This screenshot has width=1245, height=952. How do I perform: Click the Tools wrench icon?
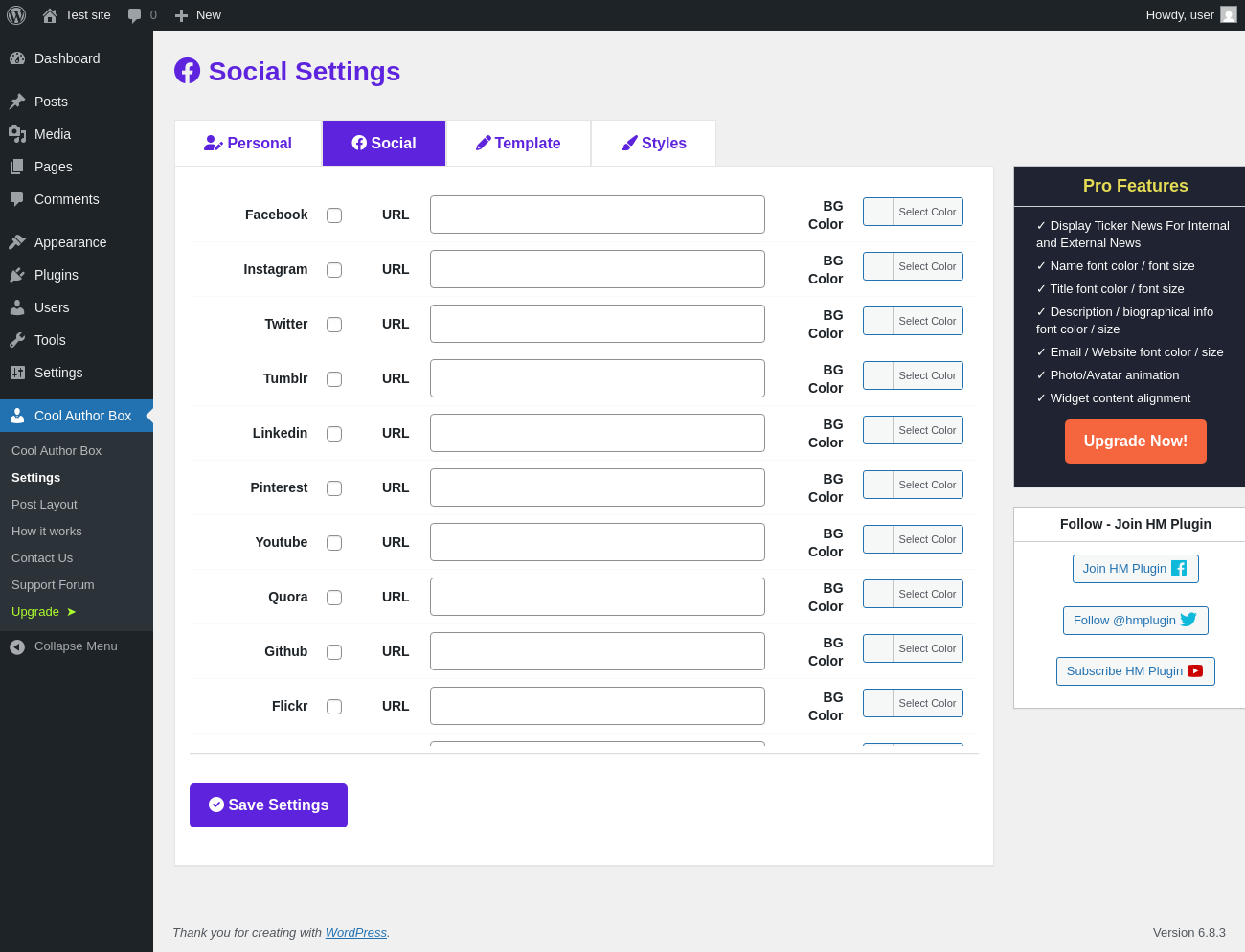pyautogui.click(x=17, y=340)
